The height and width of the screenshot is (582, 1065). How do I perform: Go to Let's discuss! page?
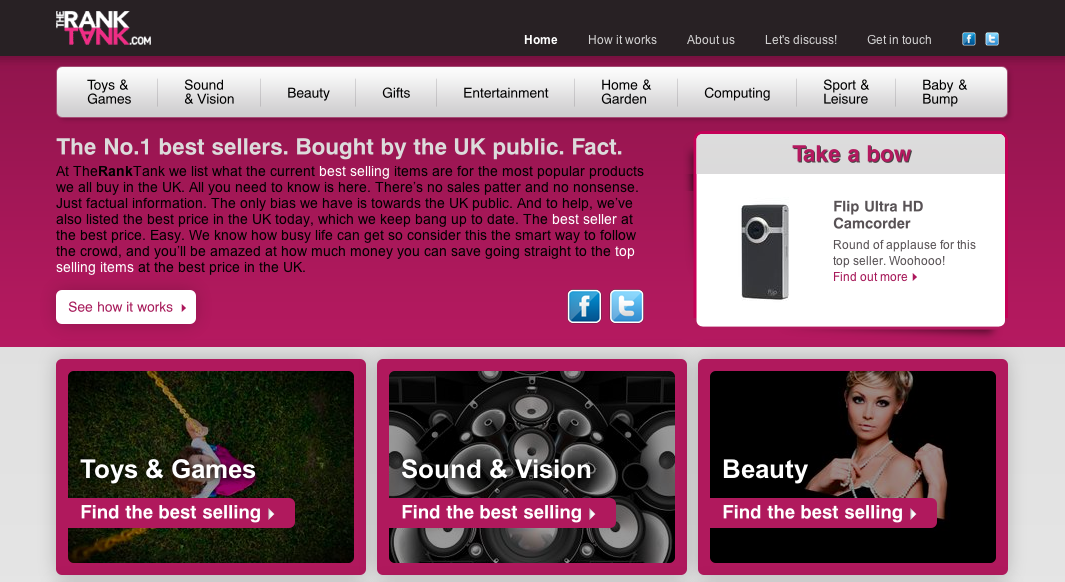tap(801, 40)
